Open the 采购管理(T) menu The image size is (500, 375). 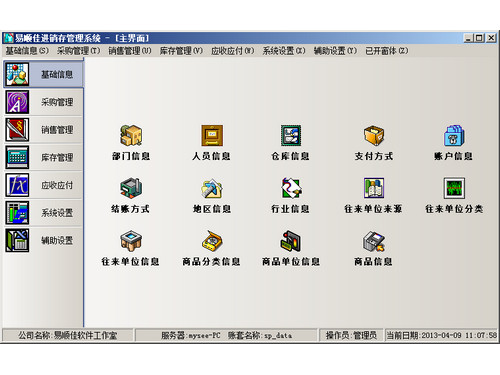coord(78,51)
